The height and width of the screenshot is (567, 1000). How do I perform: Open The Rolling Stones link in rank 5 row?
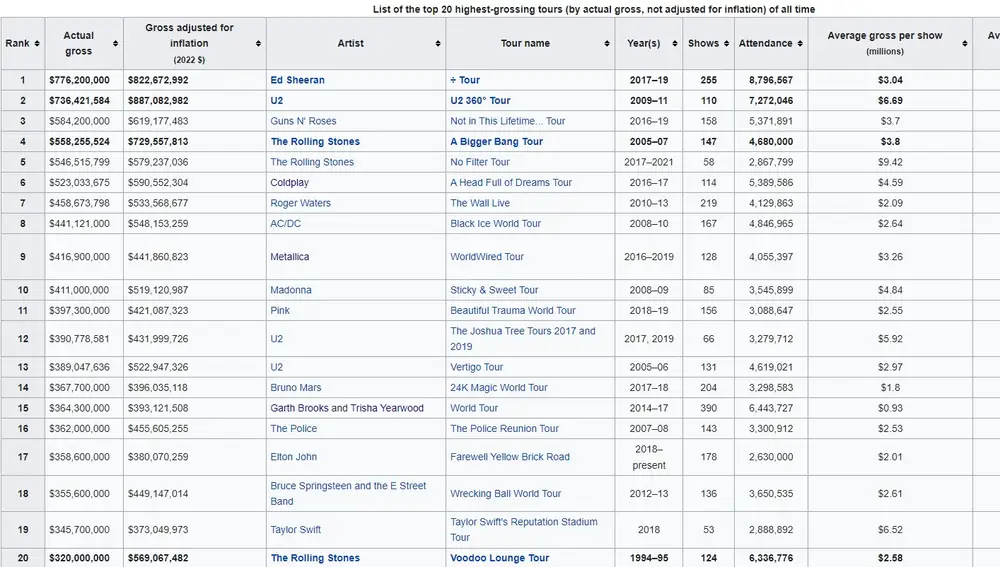[312, 162]
